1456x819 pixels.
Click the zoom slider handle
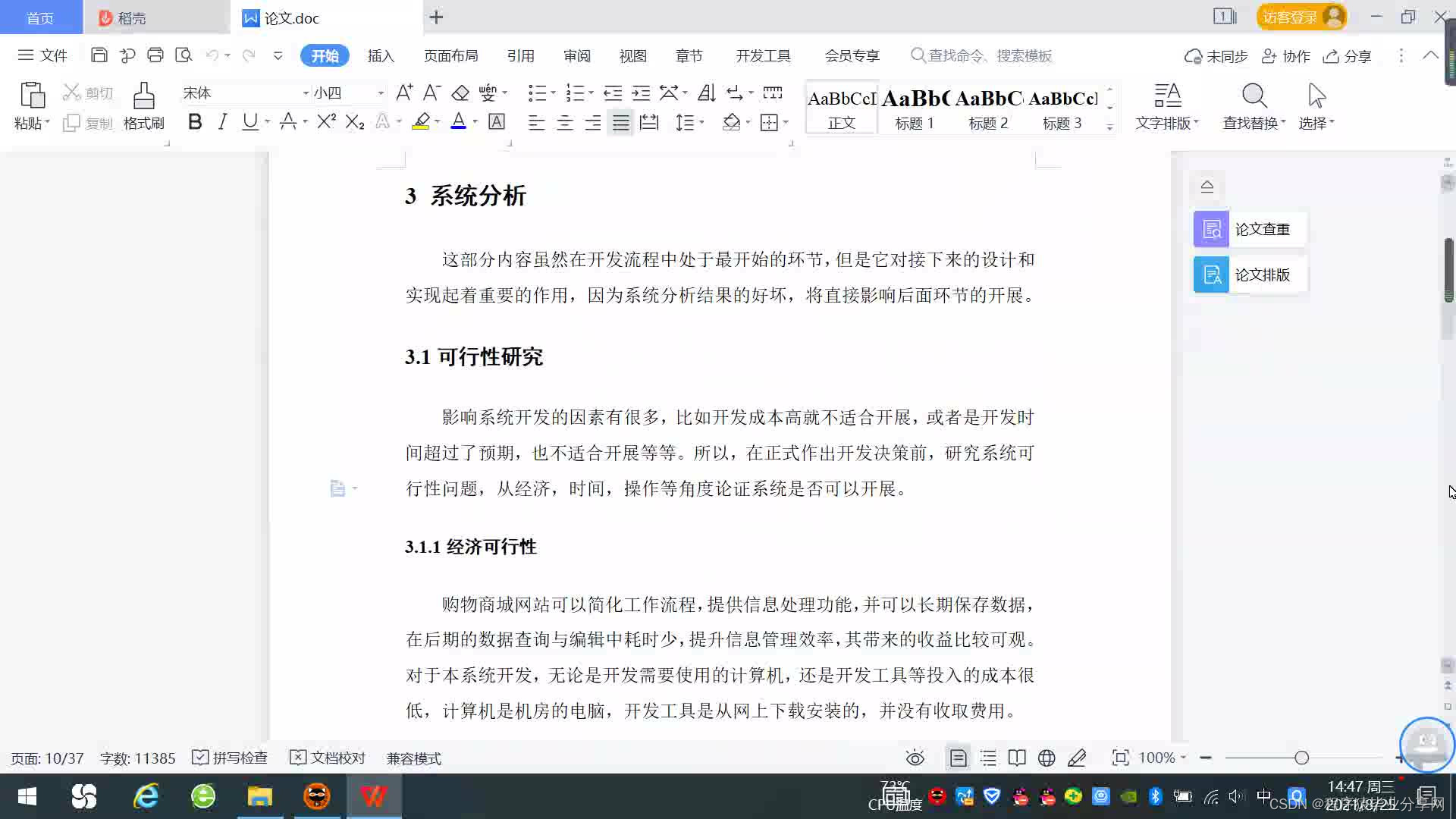(1301, 758)
